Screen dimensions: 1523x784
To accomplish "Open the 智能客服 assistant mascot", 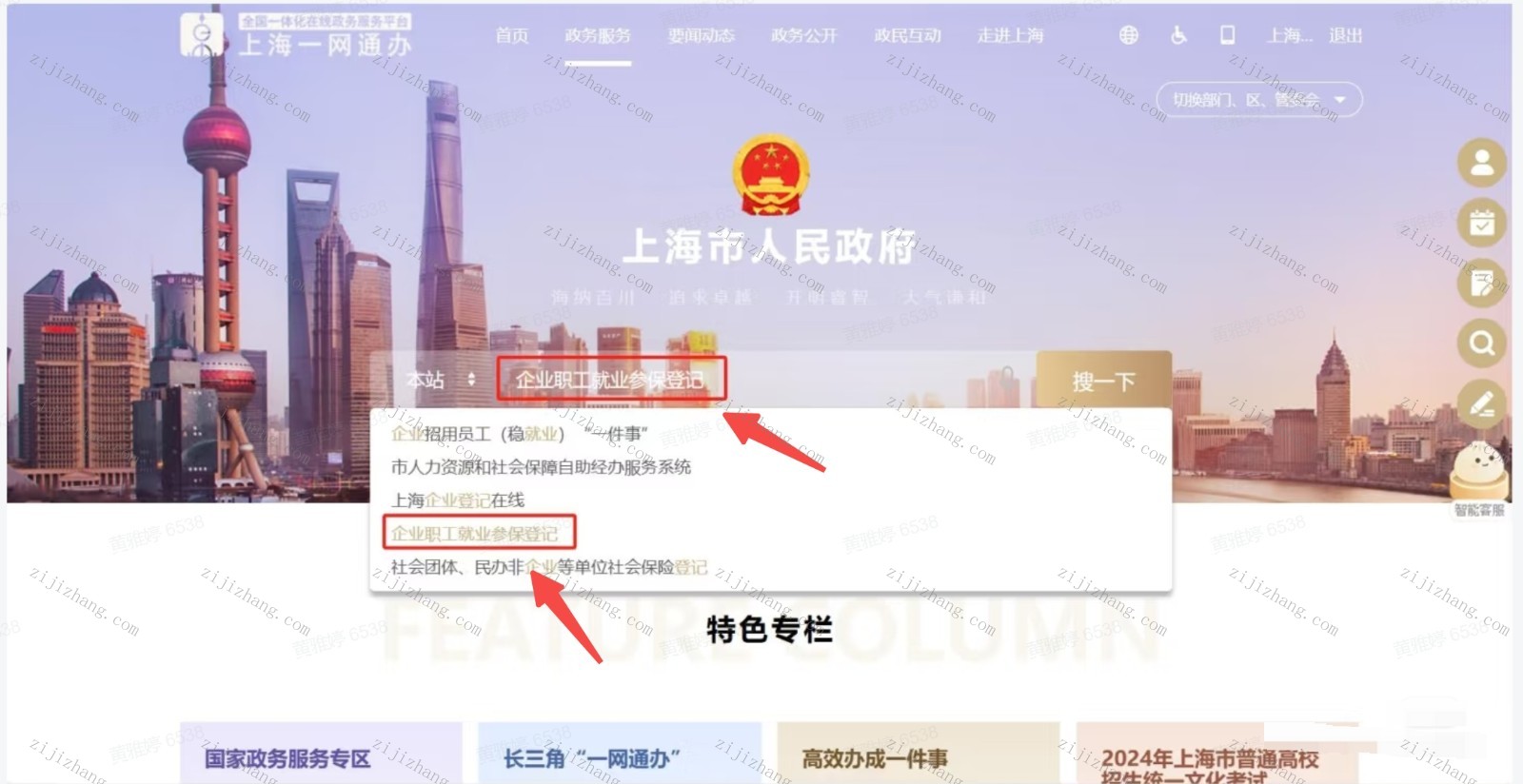I will pyautogui.click(x=1479, y=479).
